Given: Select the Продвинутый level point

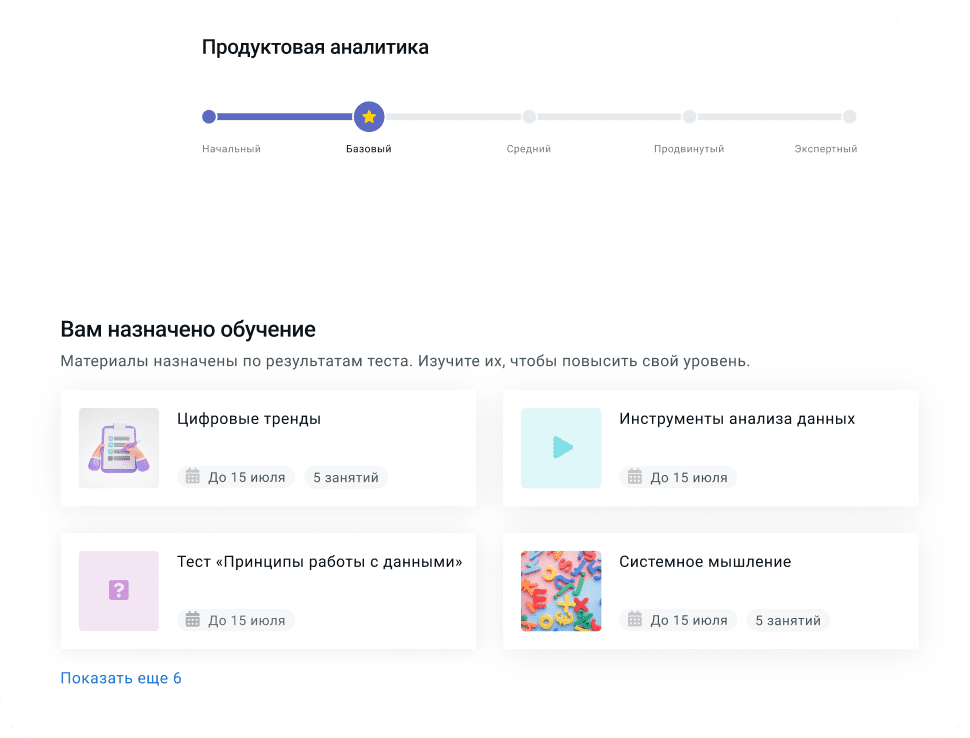Looking at the screenshot, I should pyautogui.click(x=689, y=116).
